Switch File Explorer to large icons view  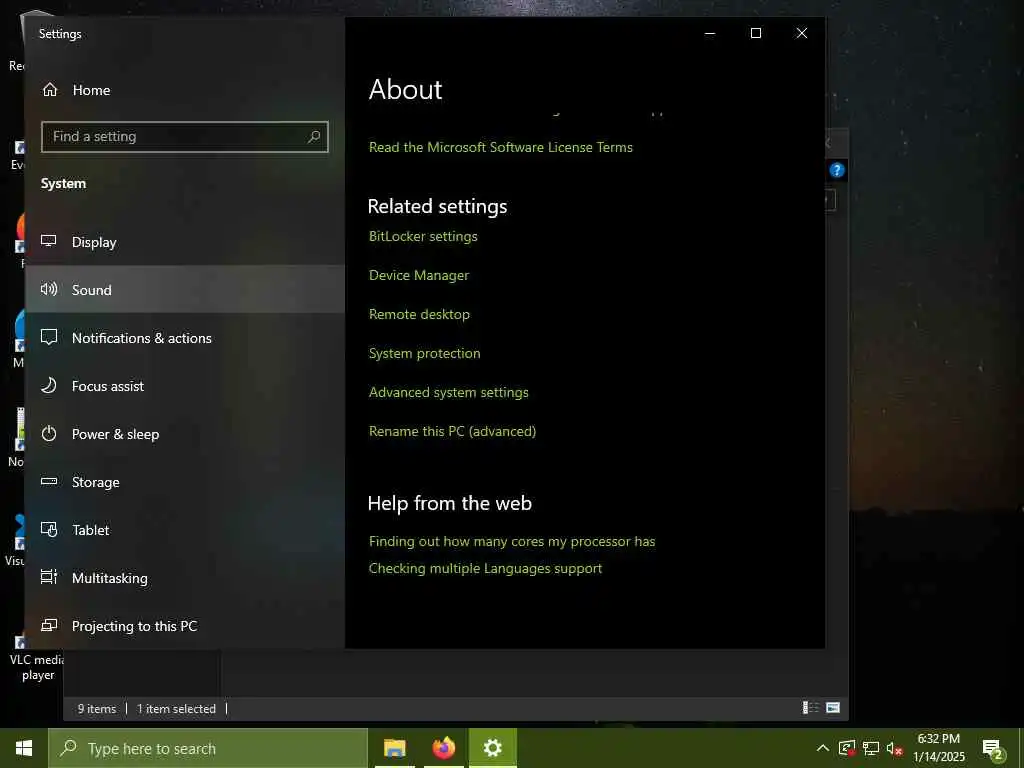coord(833,707)
